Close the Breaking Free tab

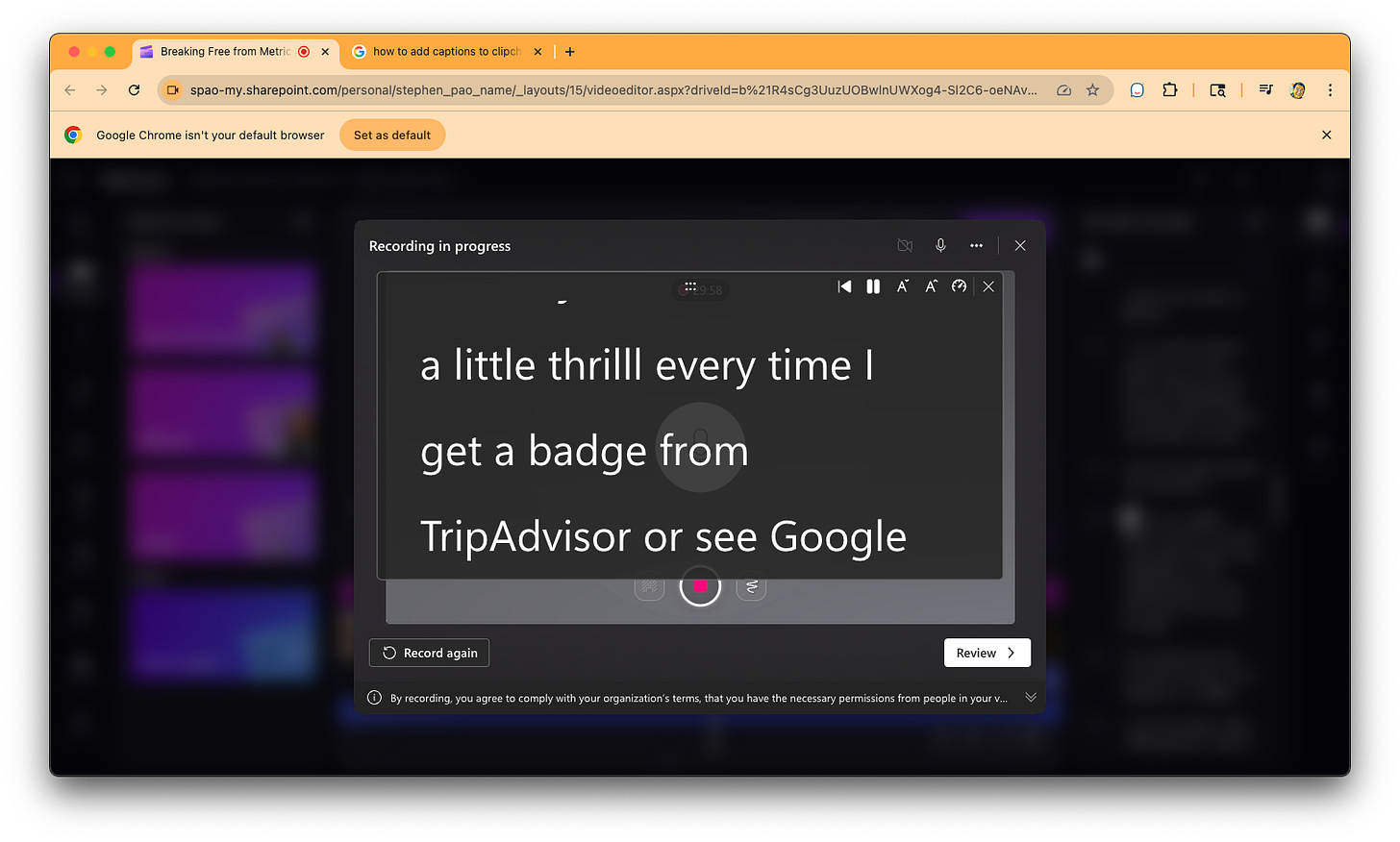click(325, 52)
